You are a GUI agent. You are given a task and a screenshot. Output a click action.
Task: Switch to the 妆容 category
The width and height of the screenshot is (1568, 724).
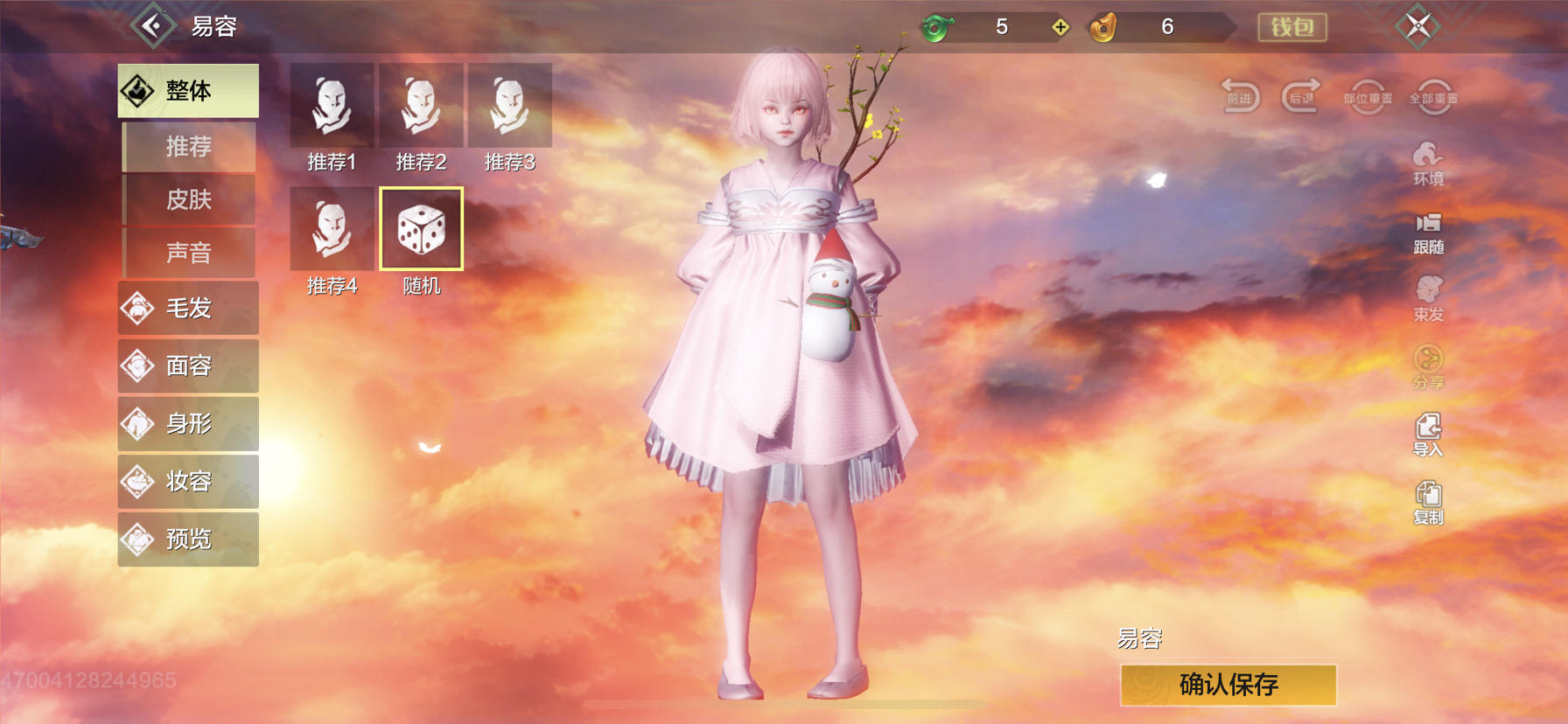(x=188, y=481)
